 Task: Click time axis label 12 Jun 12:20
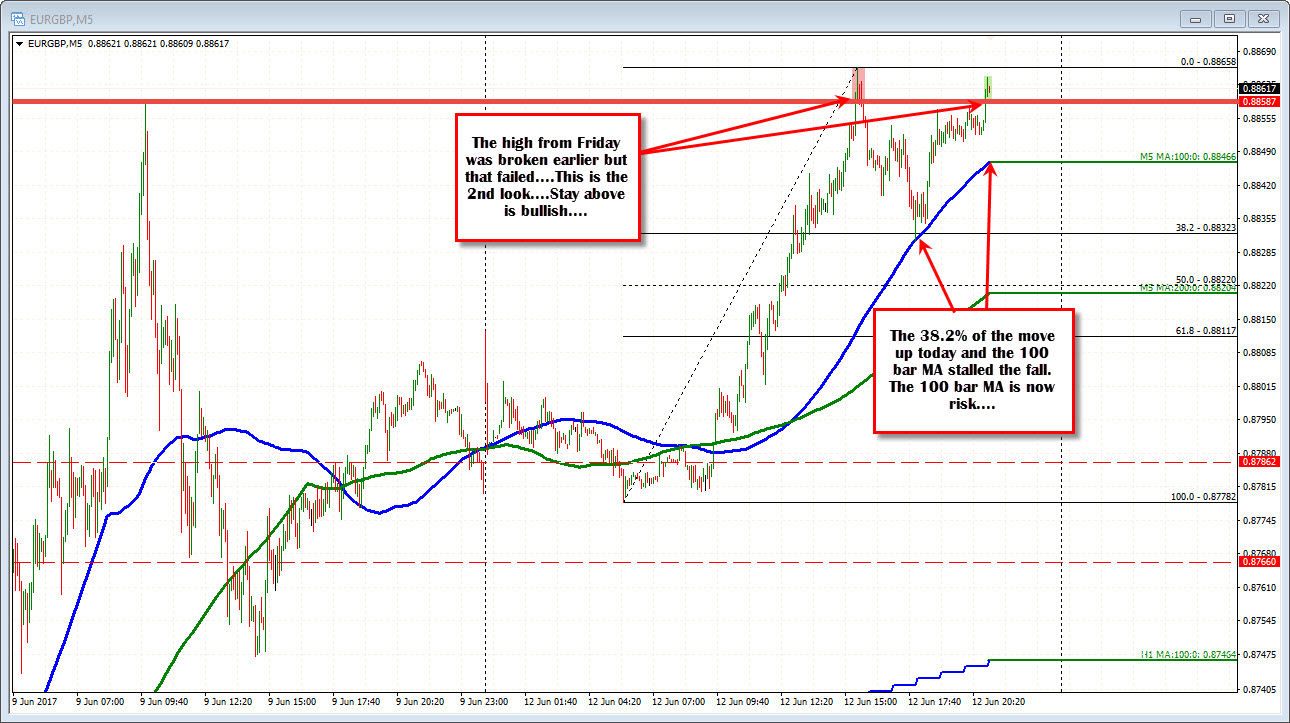(807, 701)
